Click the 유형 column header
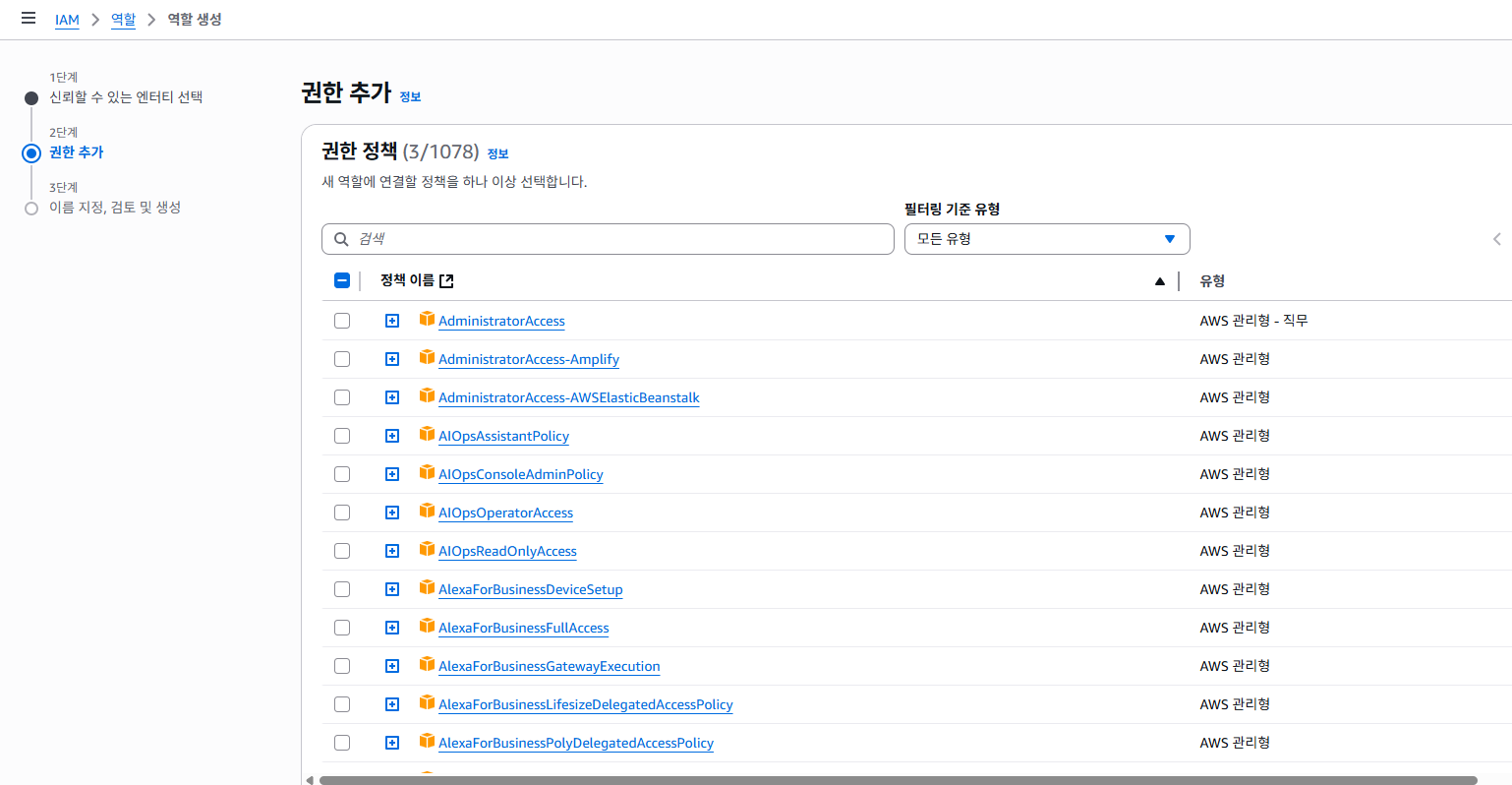The width and height of the screenshot is (1512, 785). click(x=1212, y=280)
